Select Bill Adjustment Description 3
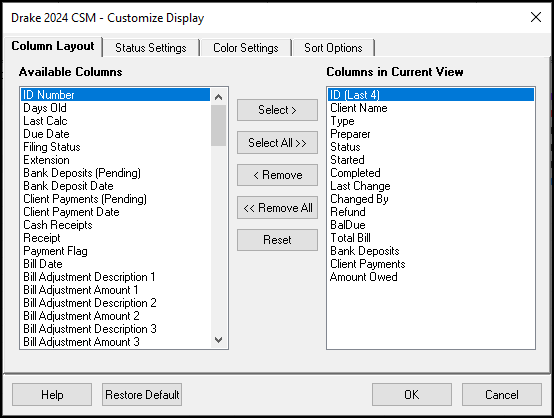554x418 pixels. [x=115, y=329]
